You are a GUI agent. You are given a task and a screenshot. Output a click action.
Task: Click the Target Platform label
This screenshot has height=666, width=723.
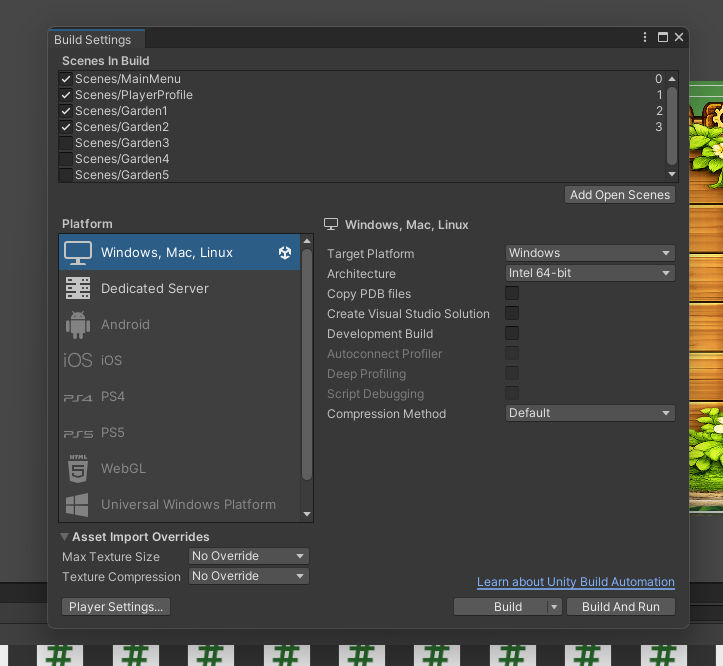(x=370, y=254)
